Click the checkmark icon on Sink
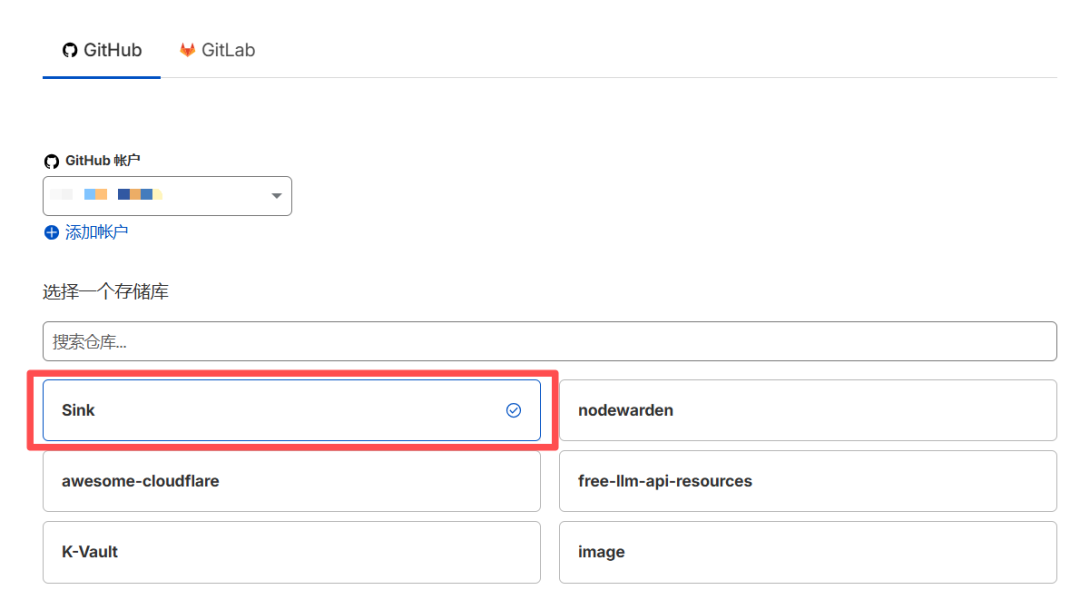The image size is (1080, 590). pyautogui.click(x=514, y=410)
